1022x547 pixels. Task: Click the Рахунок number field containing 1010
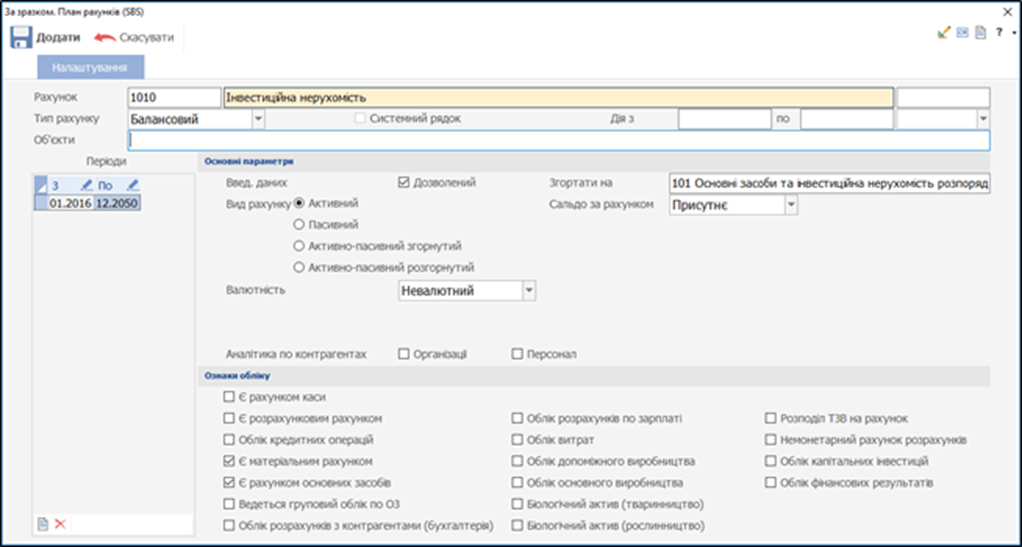[x=174, y=97]
